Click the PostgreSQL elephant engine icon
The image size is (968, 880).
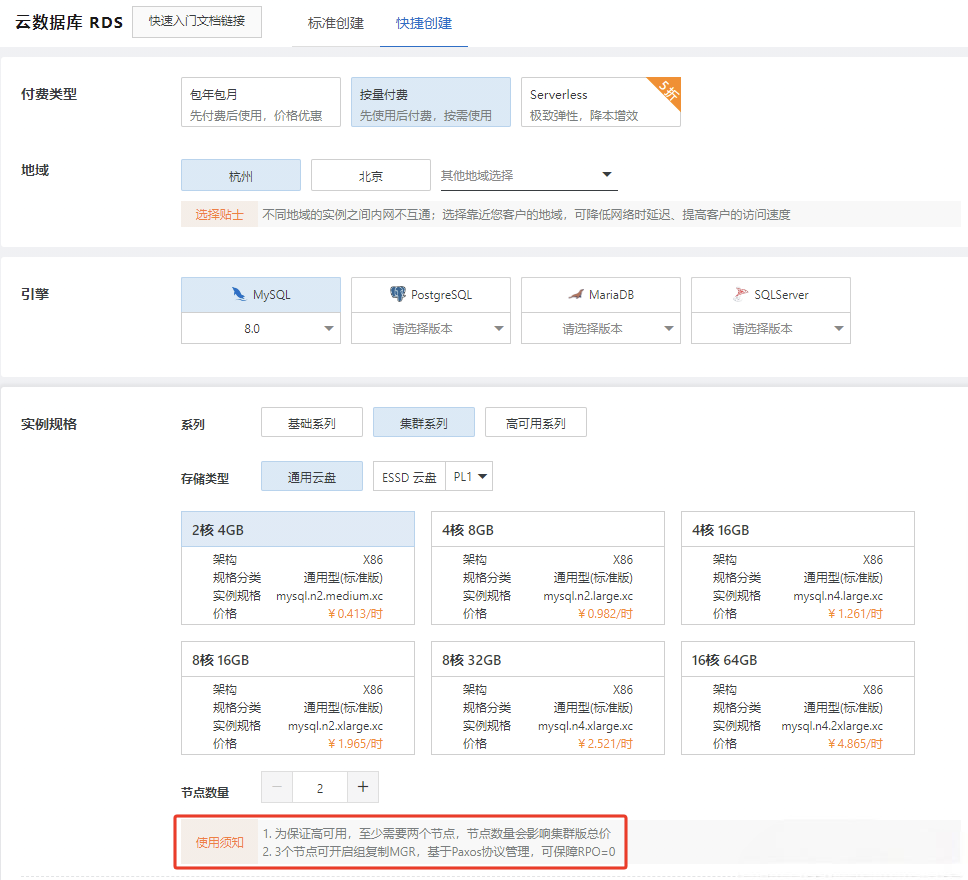(x=398, y=294)
